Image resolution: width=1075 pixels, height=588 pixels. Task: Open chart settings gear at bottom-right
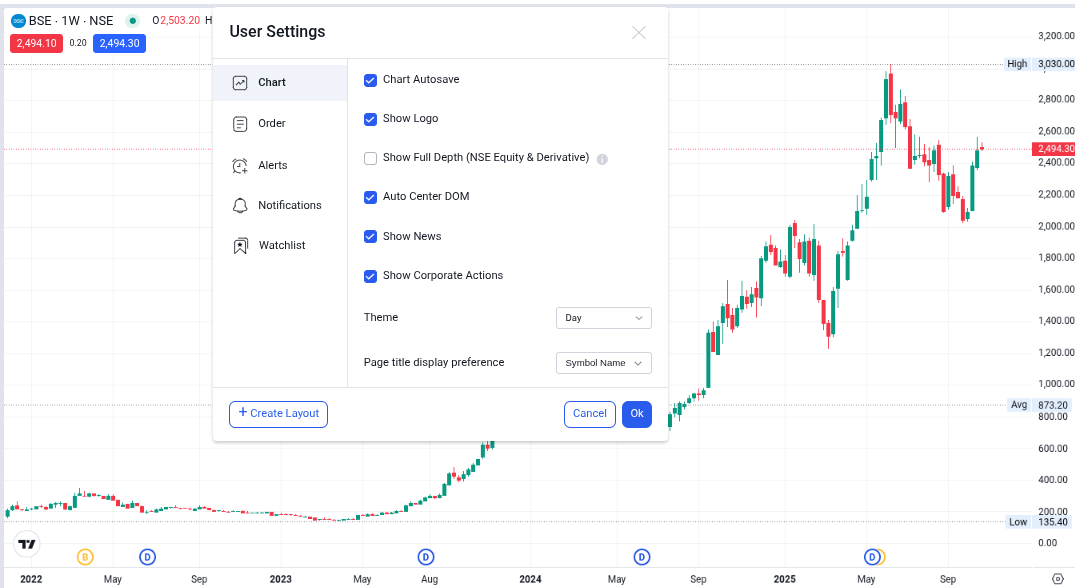(x=1058, y=578)
